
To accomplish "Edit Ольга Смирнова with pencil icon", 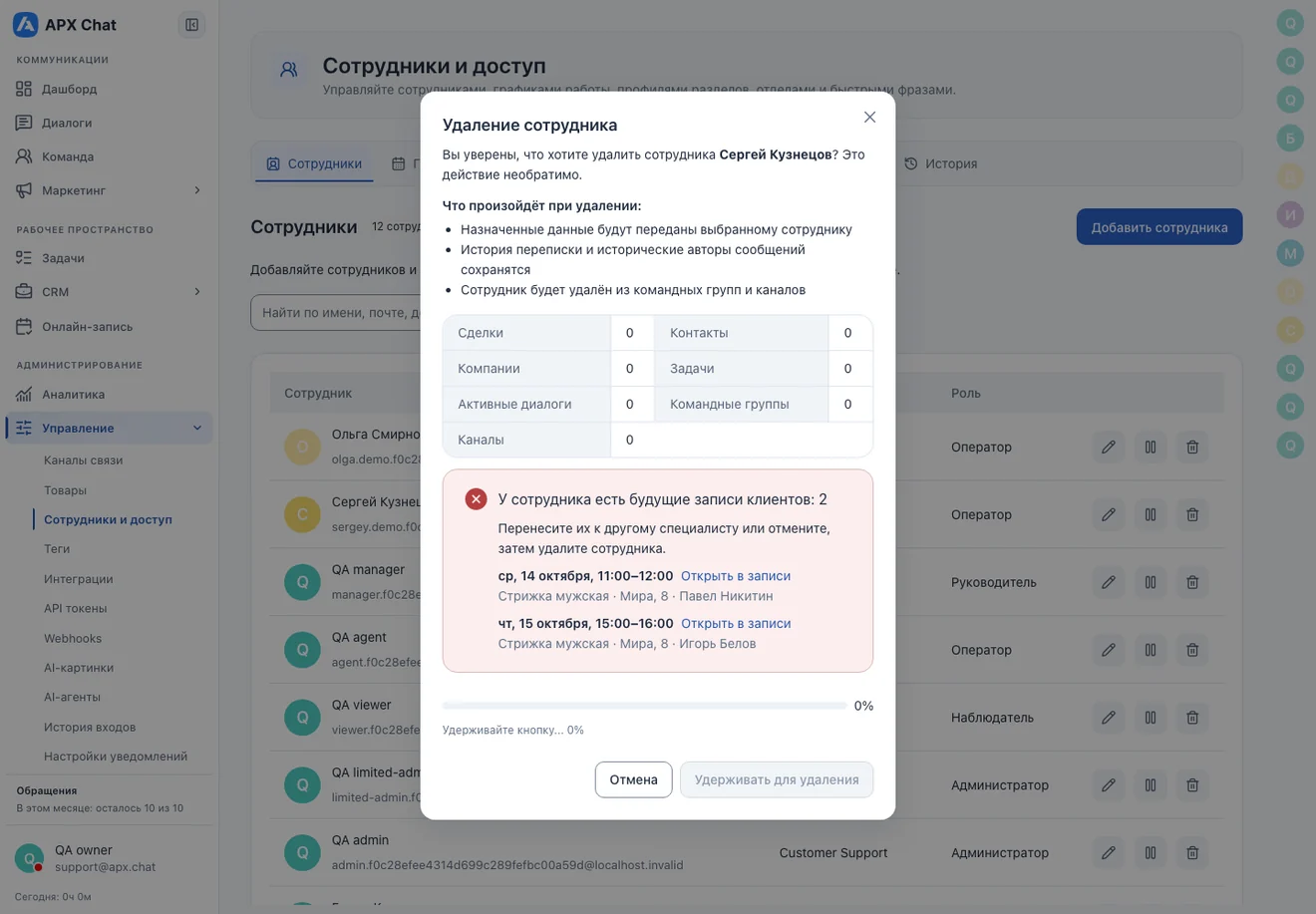I will 1109,447.
